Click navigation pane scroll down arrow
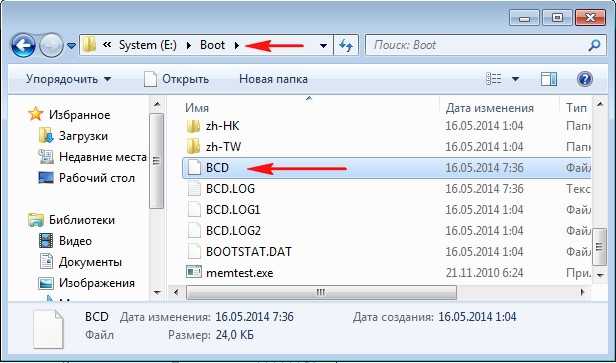The height and width of the screenshot is (363, 616). click(157, 292)
